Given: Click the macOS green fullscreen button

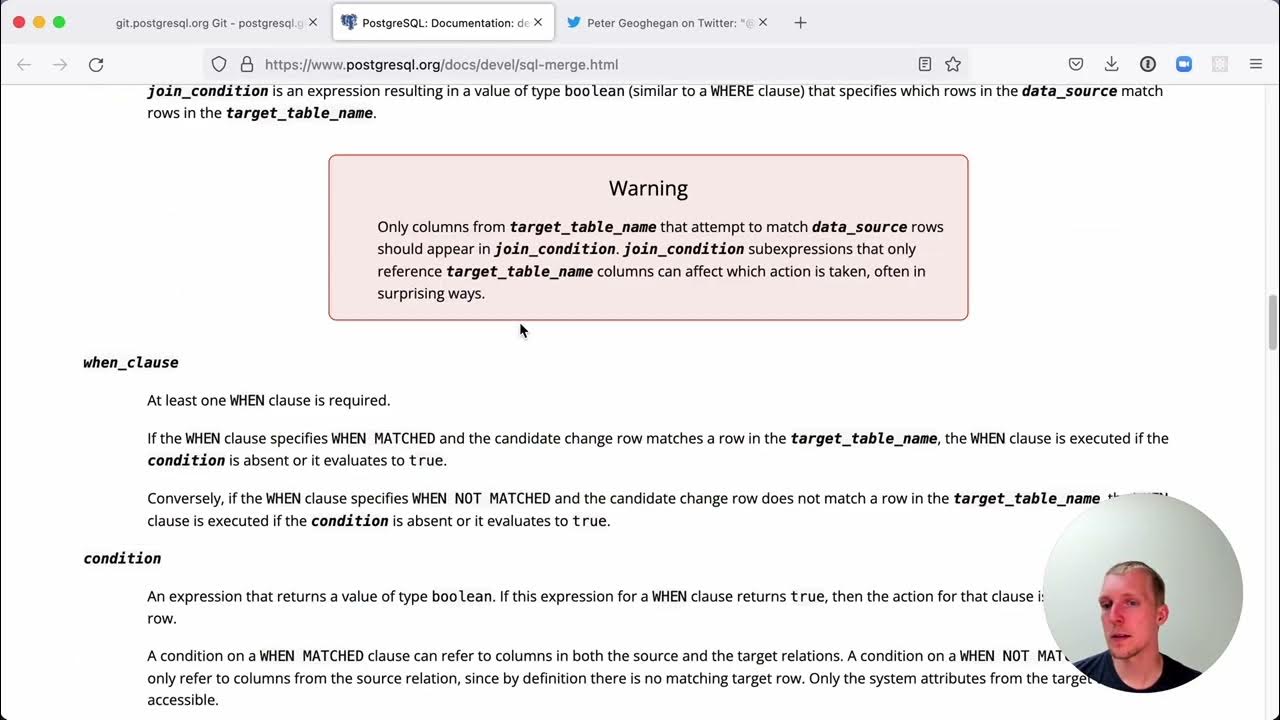Looking at the screenshot, I should 59,22.
